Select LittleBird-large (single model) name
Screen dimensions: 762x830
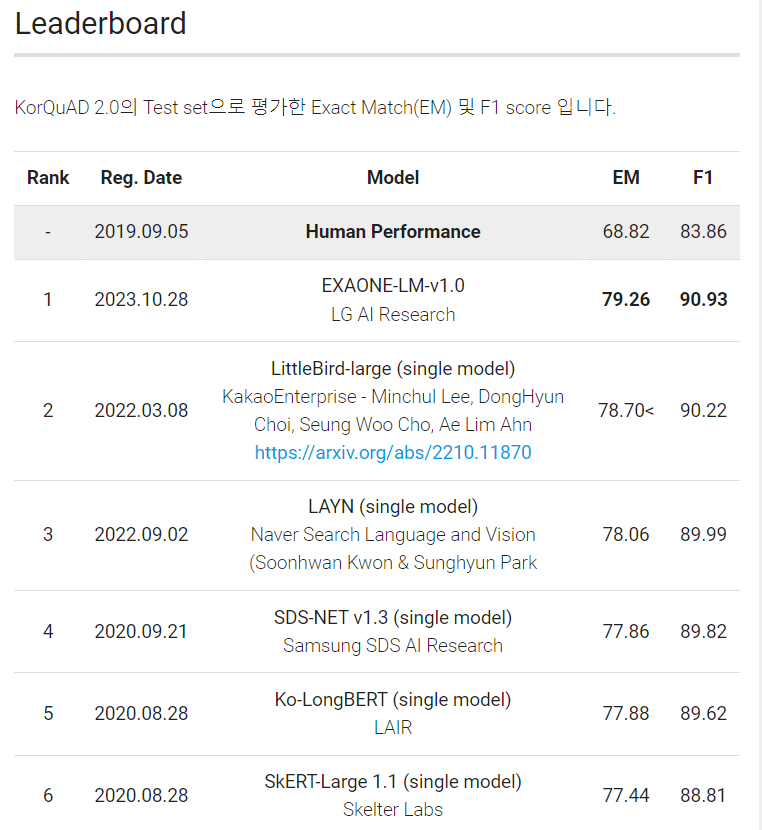point(393,369)
